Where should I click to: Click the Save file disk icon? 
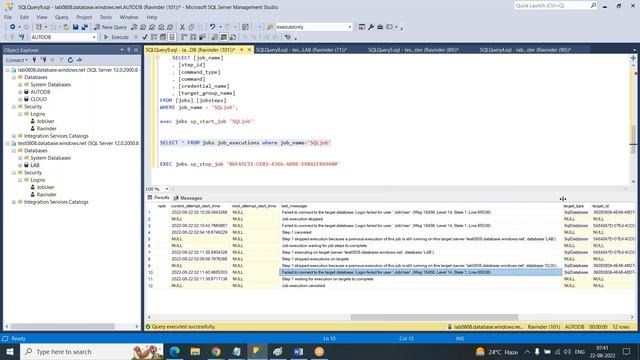(x=76, y=27)
